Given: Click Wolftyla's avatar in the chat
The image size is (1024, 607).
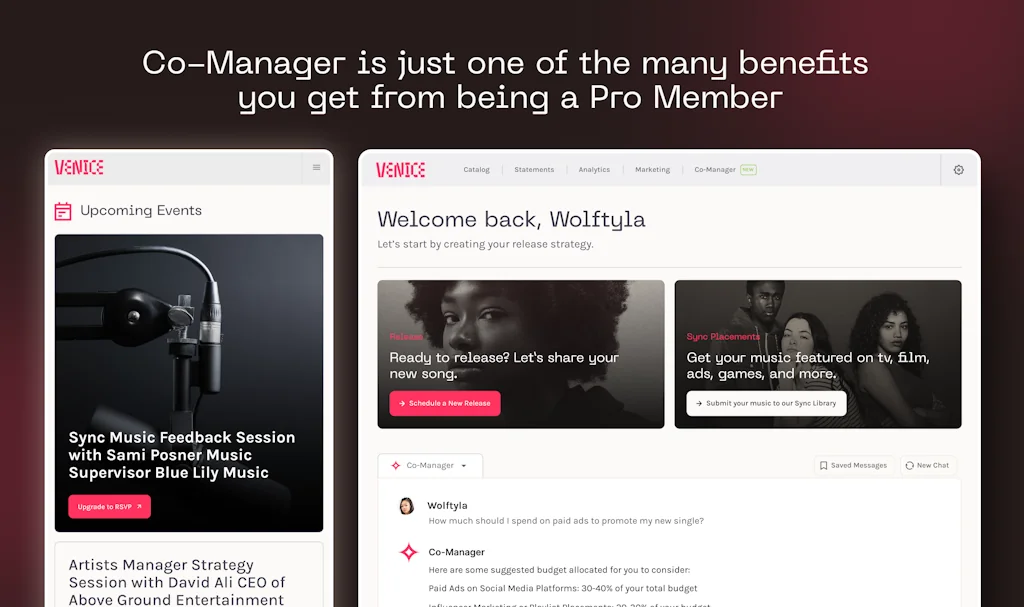Looking at the screenshot, I should click(406, 506).
